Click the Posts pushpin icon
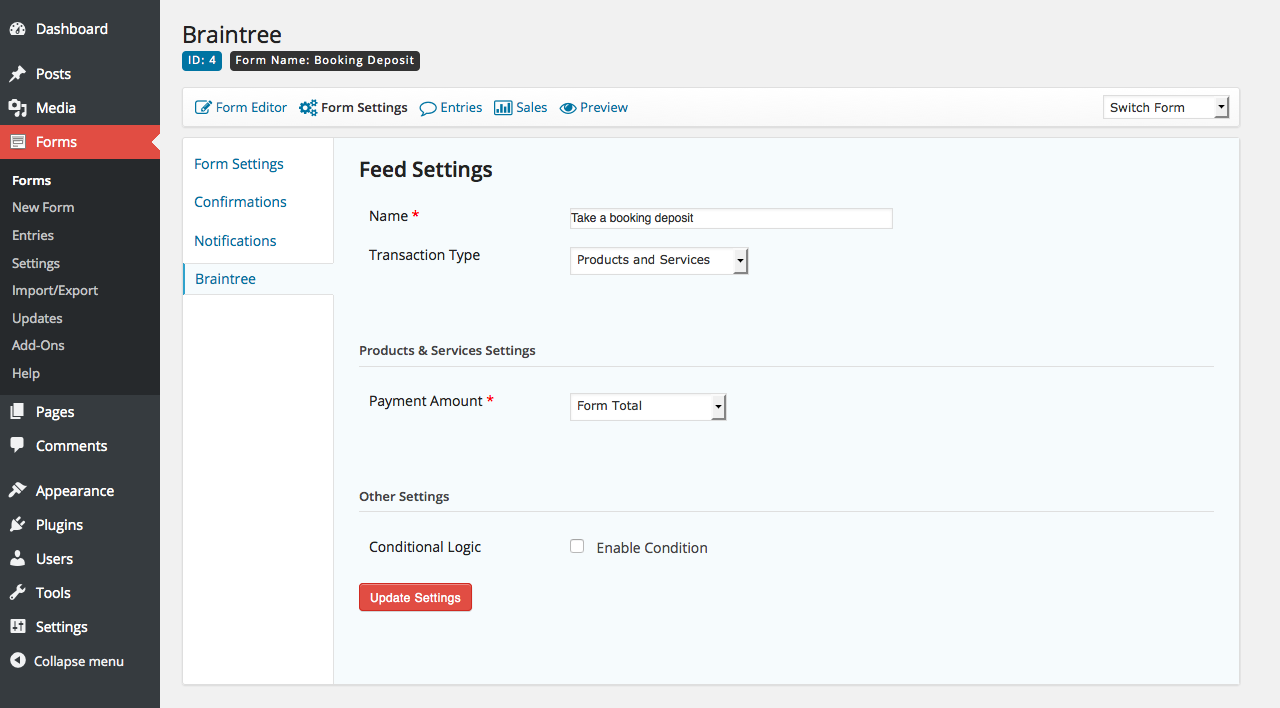This screenshot has height=708, width=1280. [x=17, y=74]
